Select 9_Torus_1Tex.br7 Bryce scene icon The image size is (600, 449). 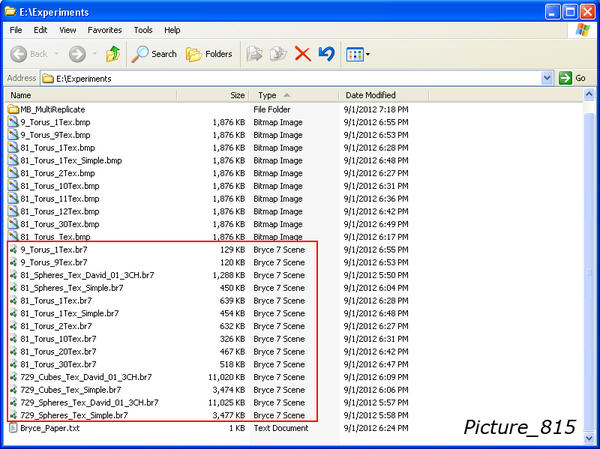[x=14, y=250]
